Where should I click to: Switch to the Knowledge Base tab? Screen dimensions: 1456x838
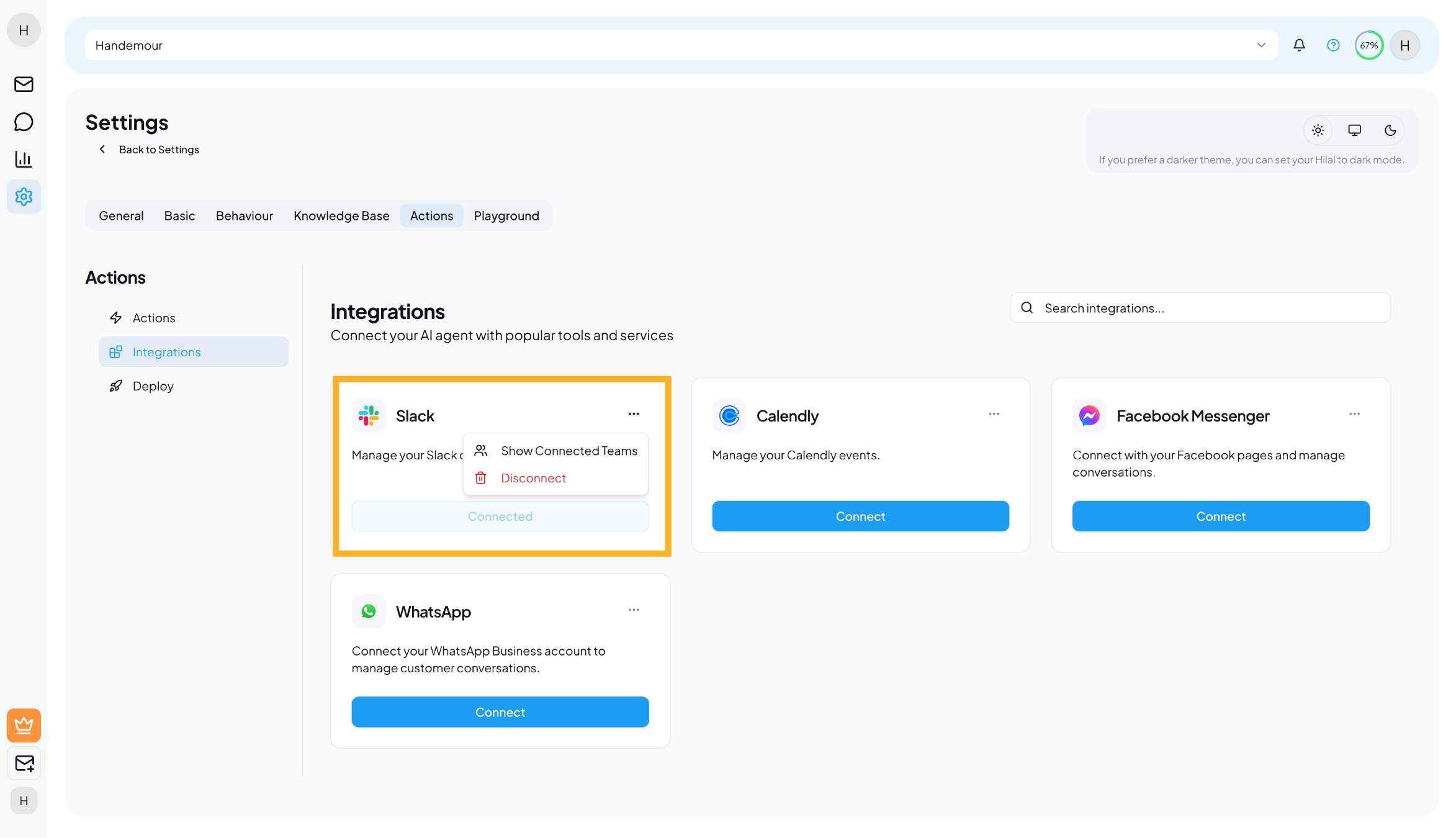341,215
